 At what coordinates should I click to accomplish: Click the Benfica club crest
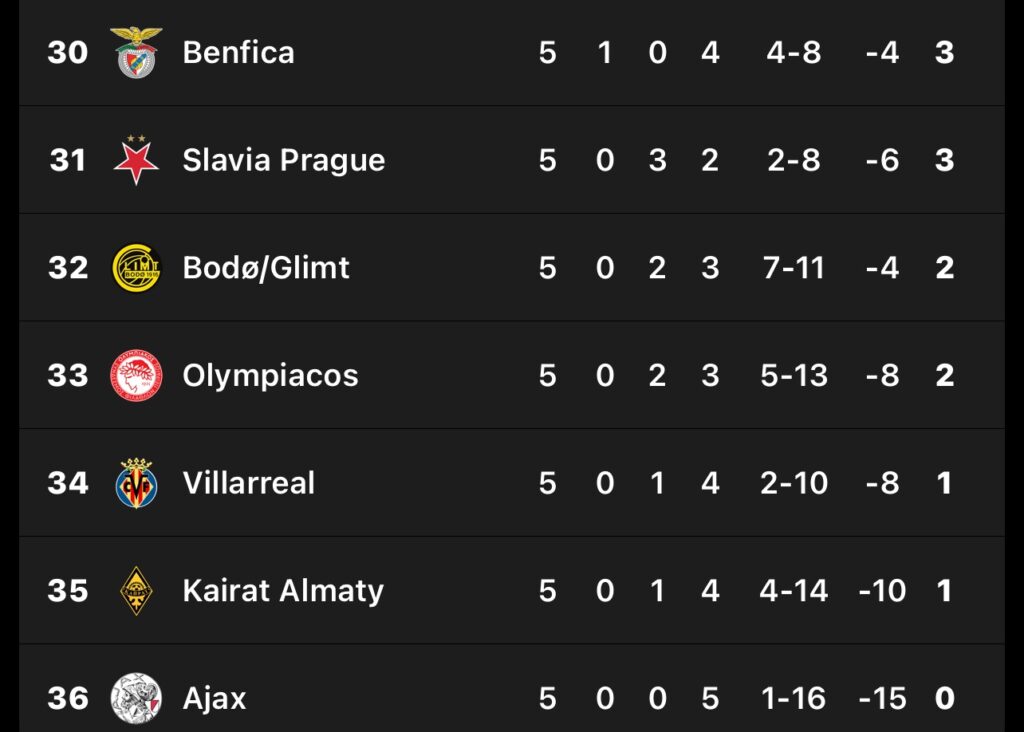point(136,52)
